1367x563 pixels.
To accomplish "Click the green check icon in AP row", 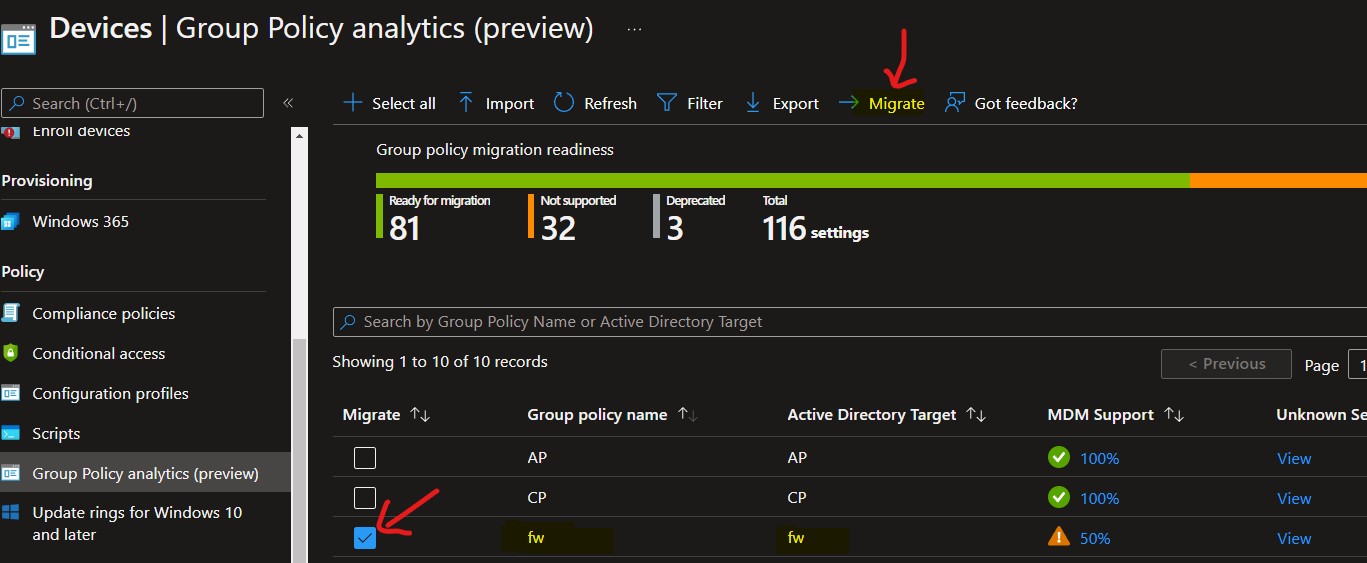I will point(1059,457).
